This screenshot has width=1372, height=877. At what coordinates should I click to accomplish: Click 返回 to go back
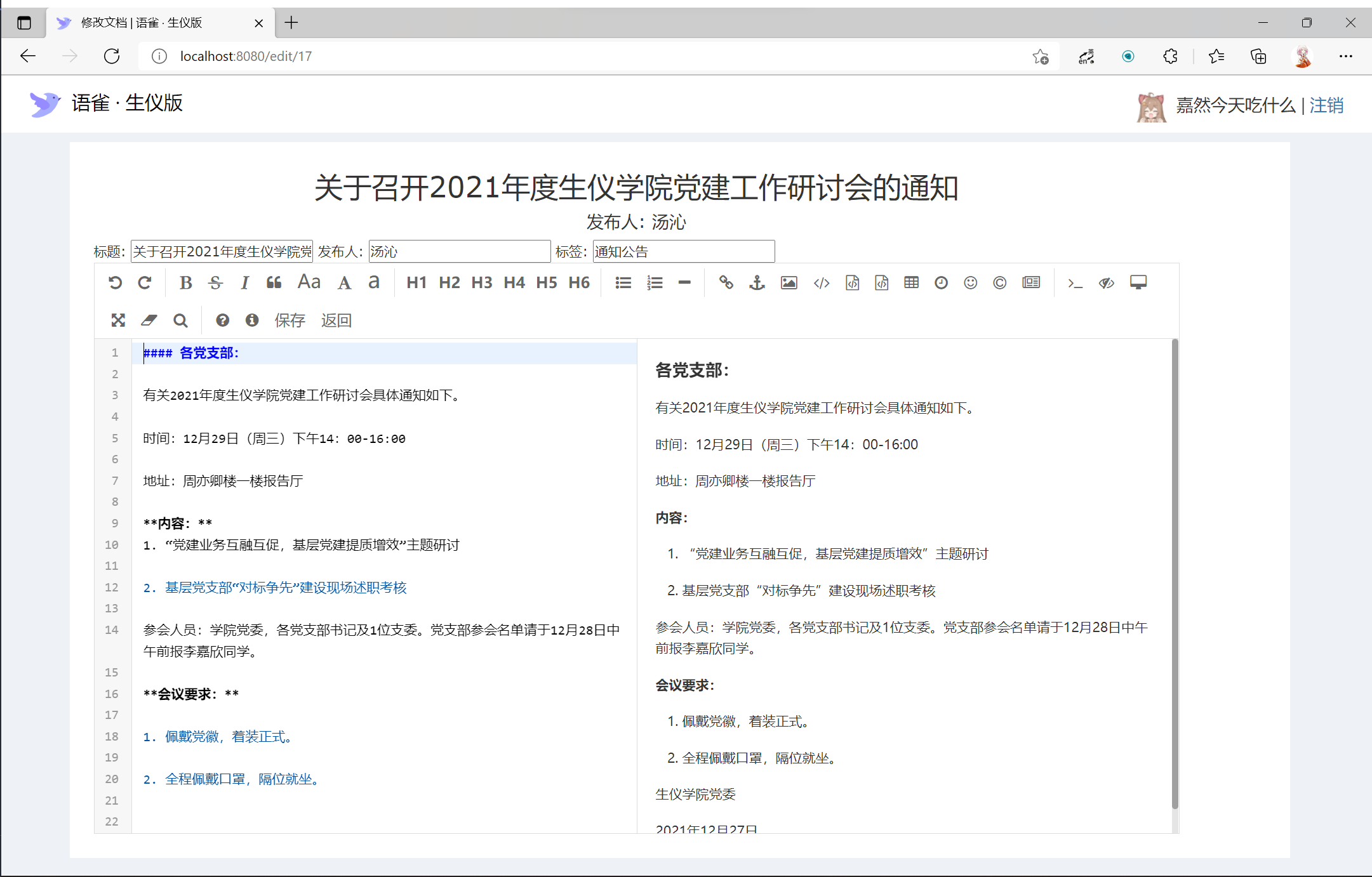[x=336, y=320]
